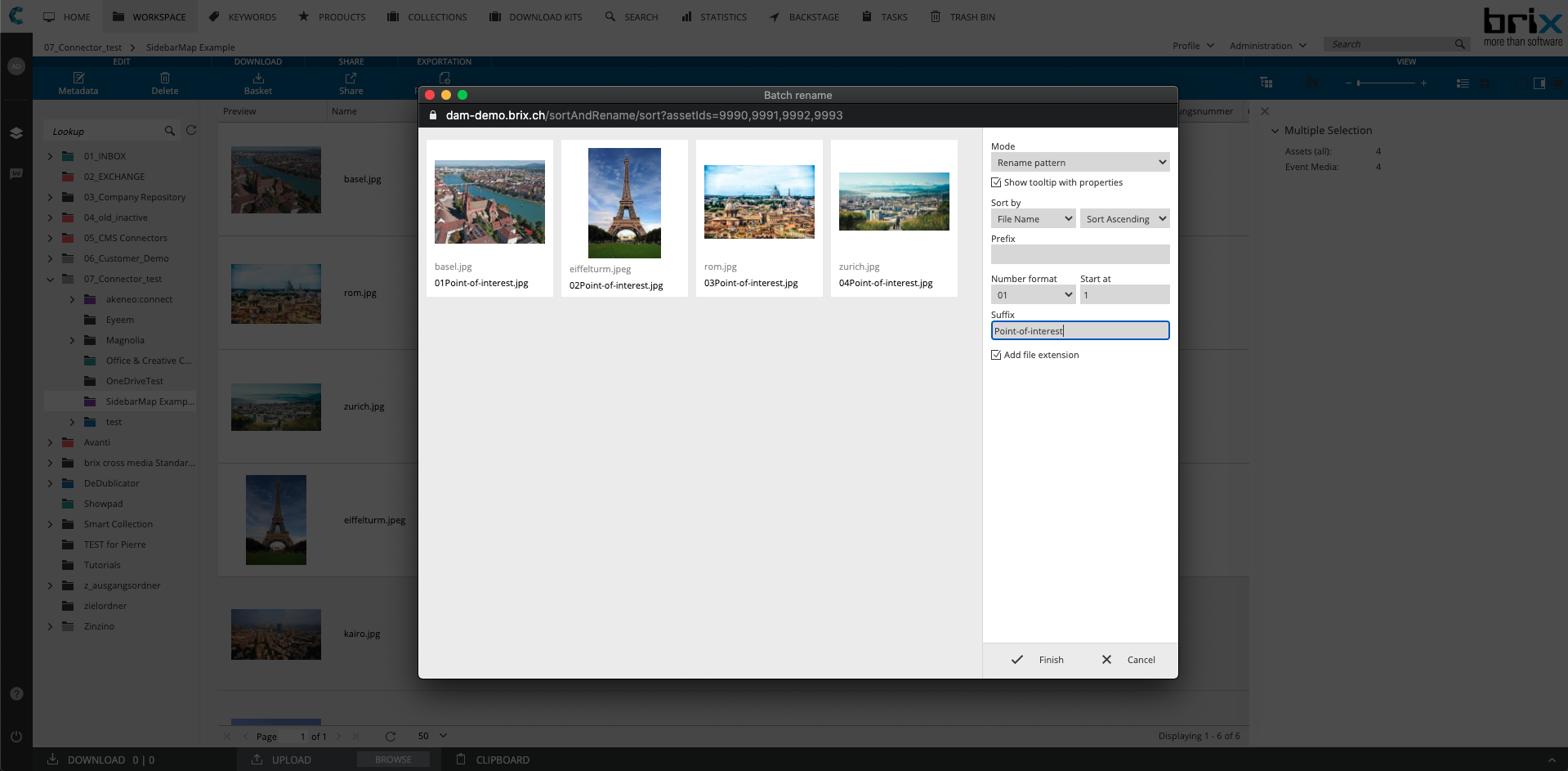Toggle Add file extension checkbox
Viewport: 1568px width, 771px height.
point(996,355)
